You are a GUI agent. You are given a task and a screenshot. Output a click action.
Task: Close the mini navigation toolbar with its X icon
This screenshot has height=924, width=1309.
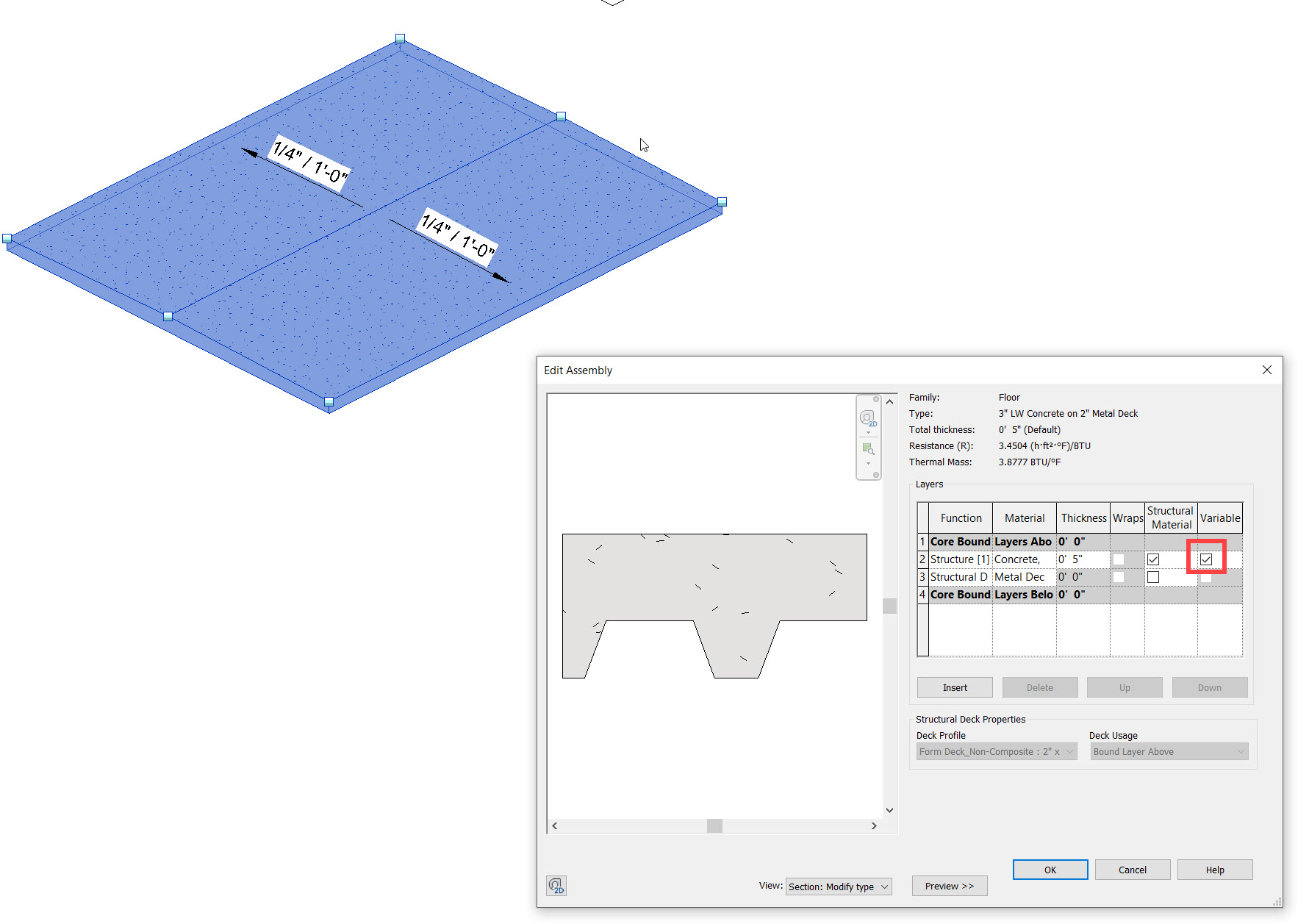coord(876,399)
